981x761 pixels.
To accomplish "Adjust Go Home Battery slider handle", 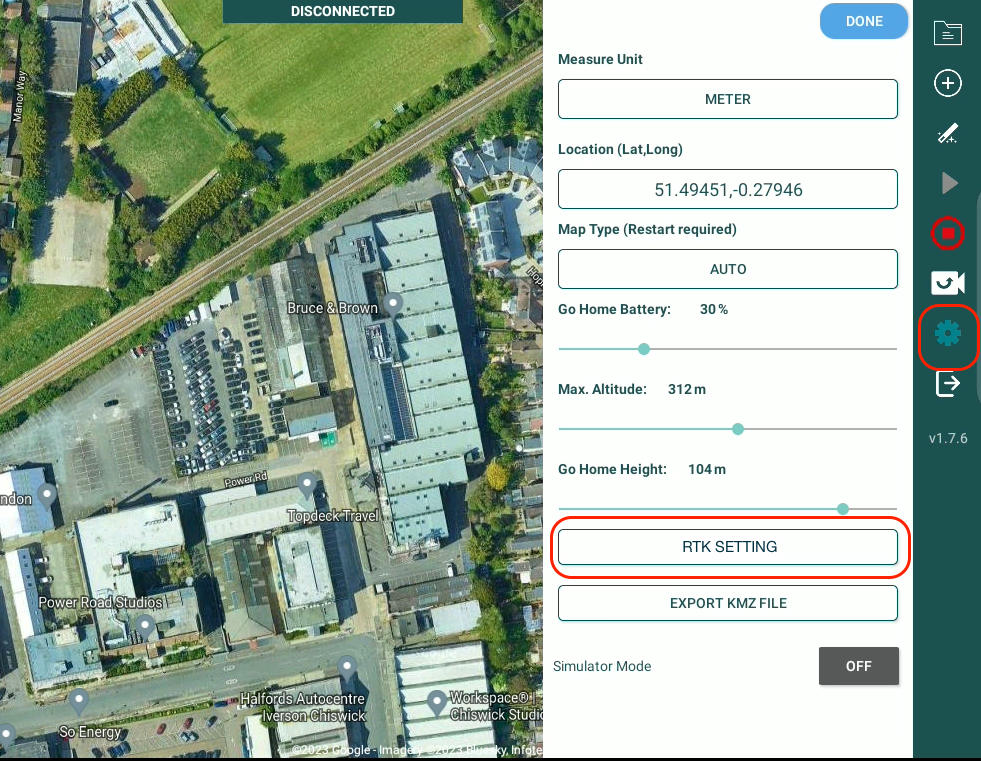I will point(644,349).
